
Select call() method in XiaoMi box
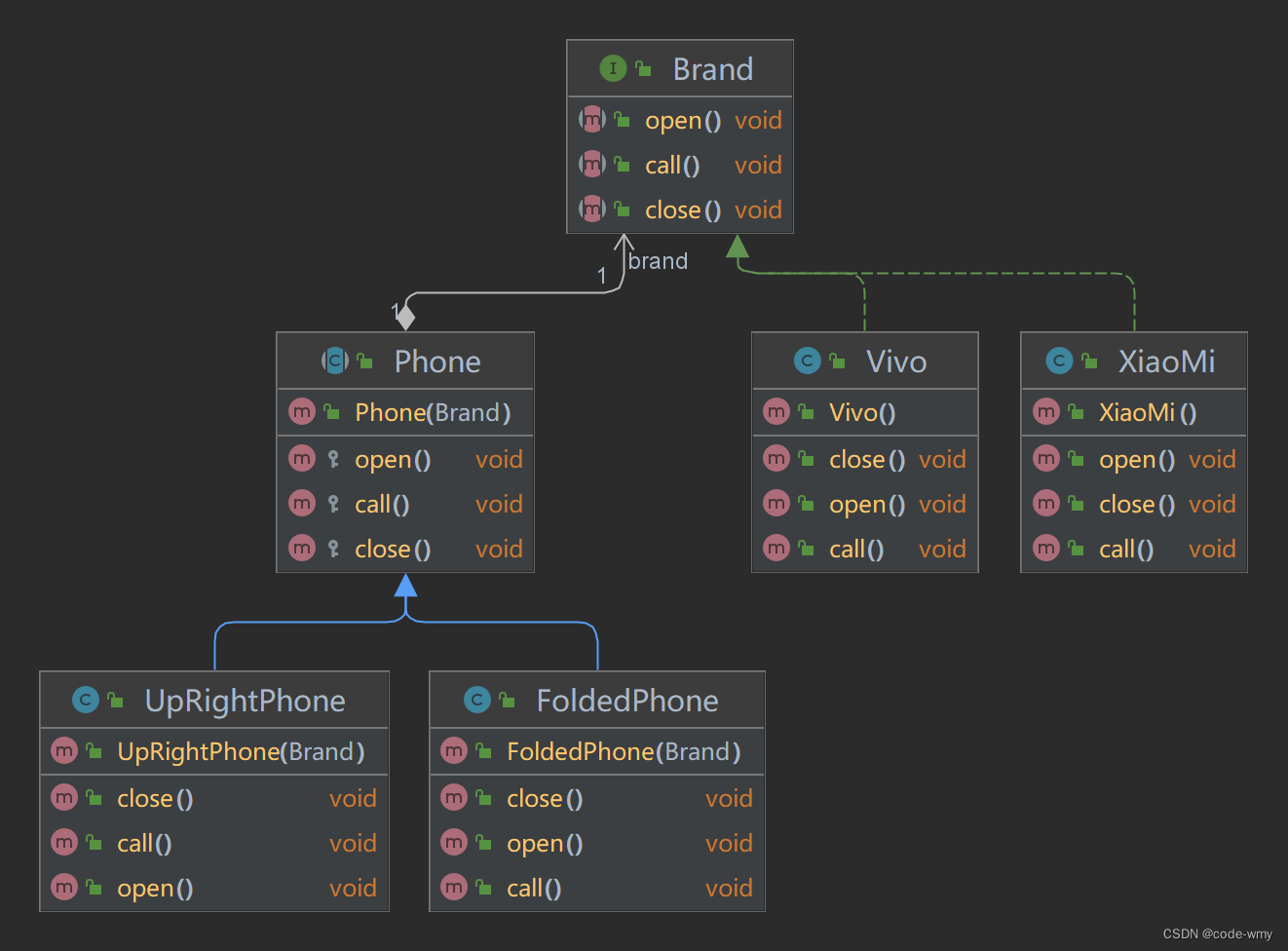click(1134, 549)
